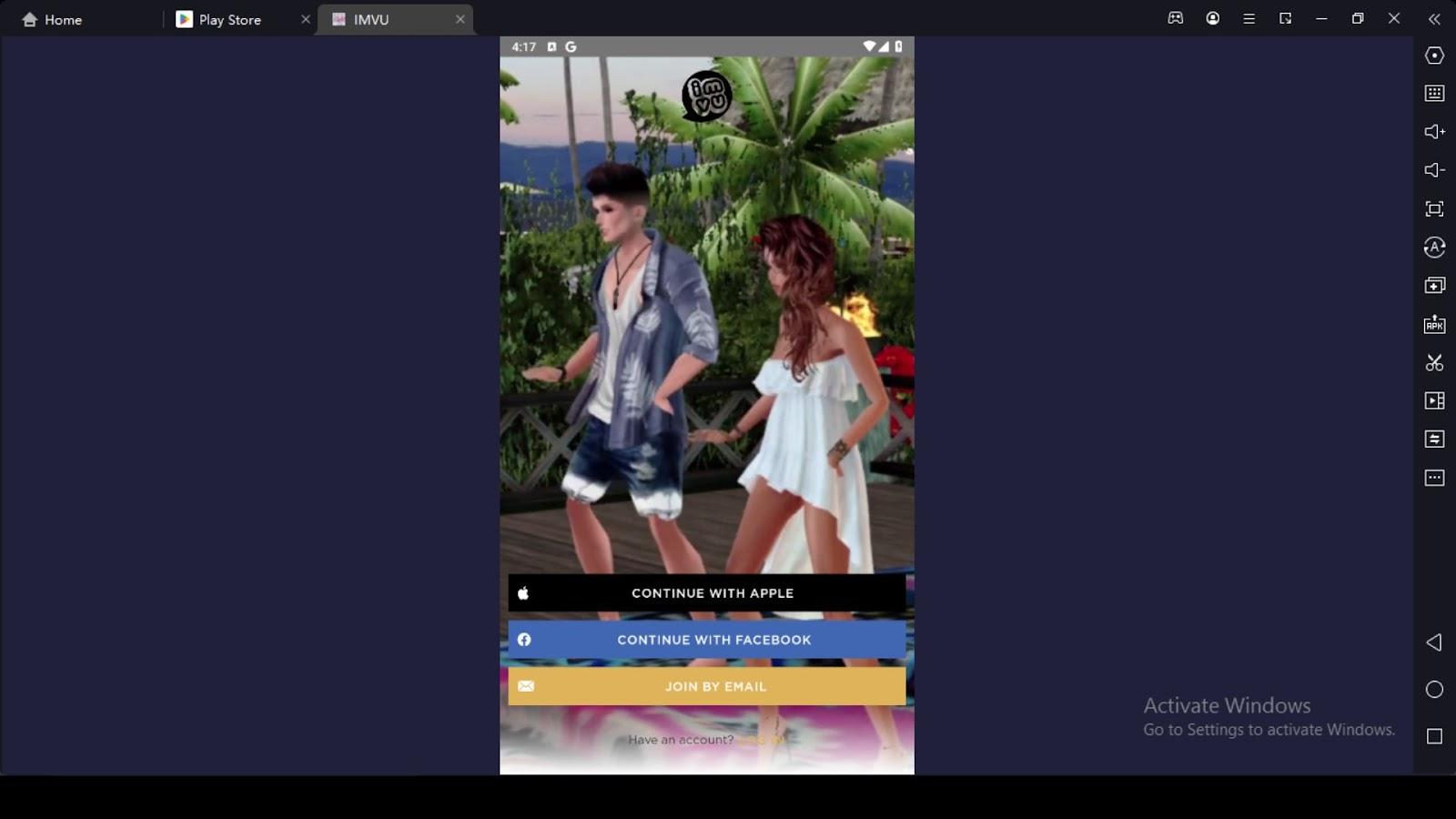Click the Wi-Fi signal icon in status bar
1456x819 pixels.
coord(869,46)
